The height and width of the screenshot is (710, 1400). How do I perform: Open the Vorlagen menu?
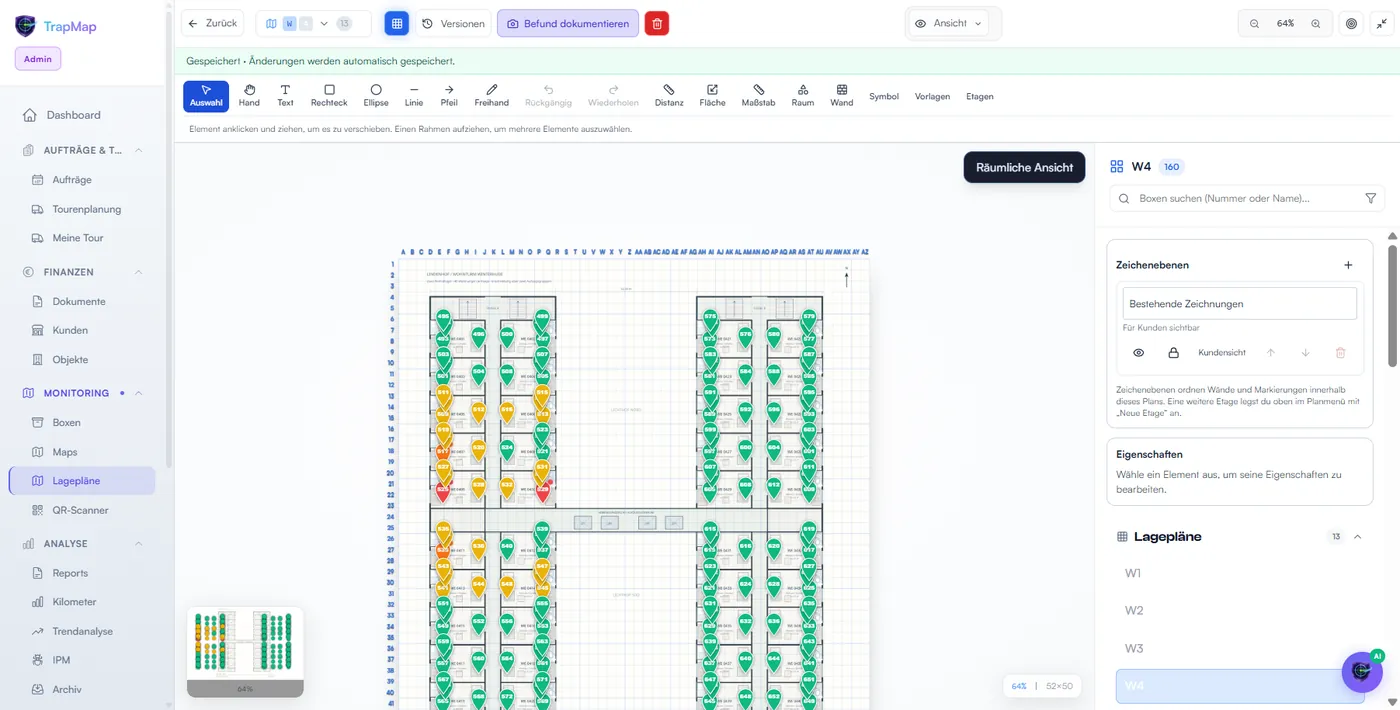click(932, 96)
